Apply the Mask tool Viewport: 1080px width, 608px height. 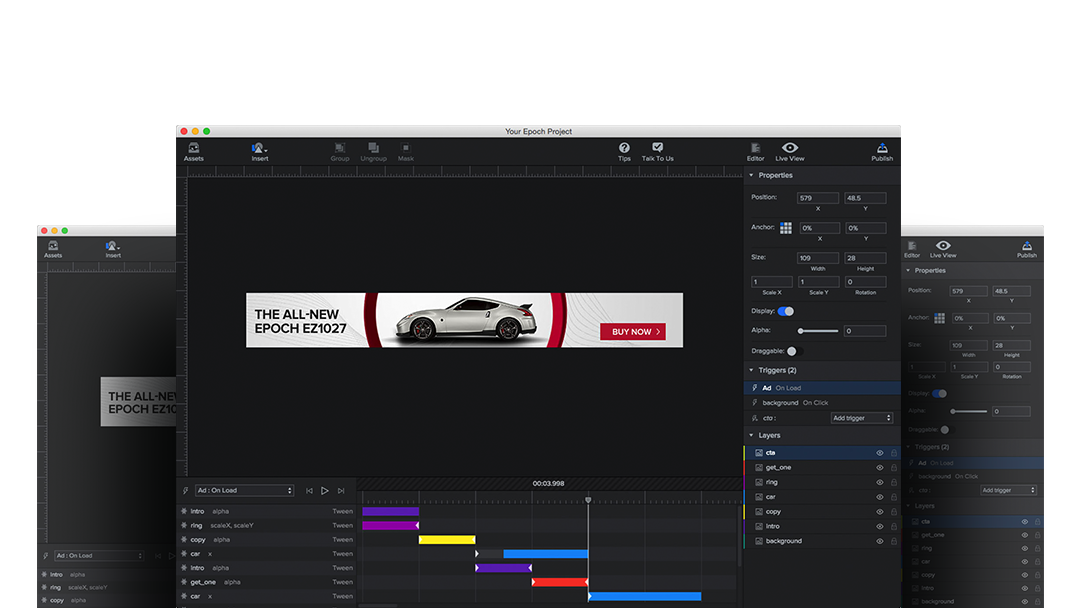pyautogui.click(x=405, y=152)
